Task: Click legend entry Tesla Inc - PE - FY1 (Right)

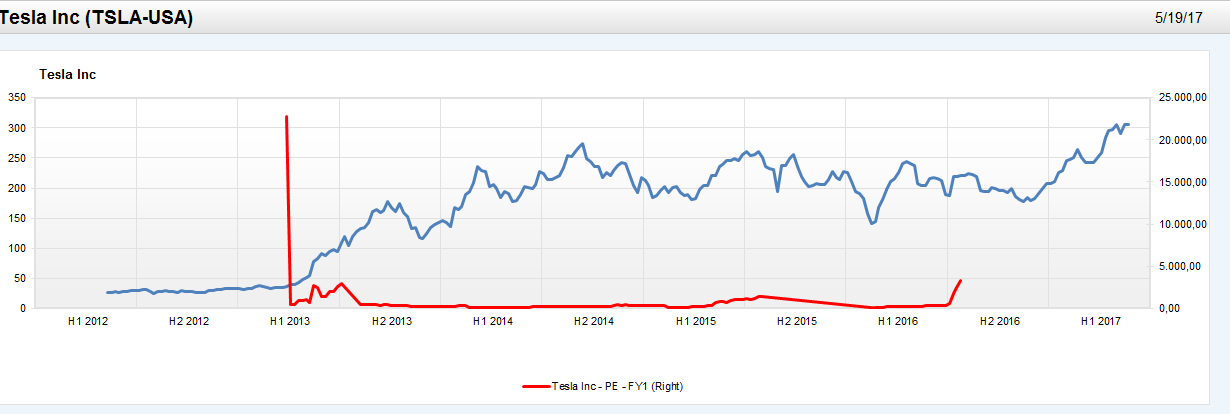Action: [617, 385]
